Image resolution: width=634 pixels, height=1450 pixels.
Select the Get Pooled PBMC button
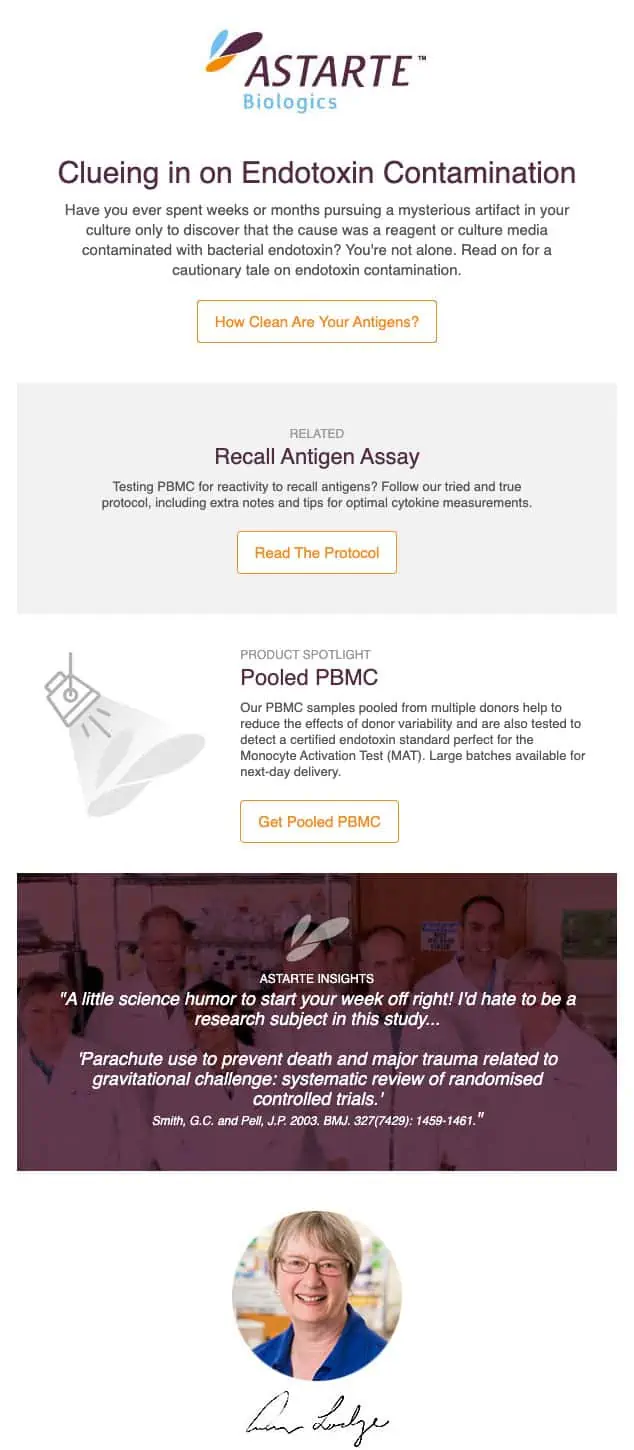click(319, 821)
